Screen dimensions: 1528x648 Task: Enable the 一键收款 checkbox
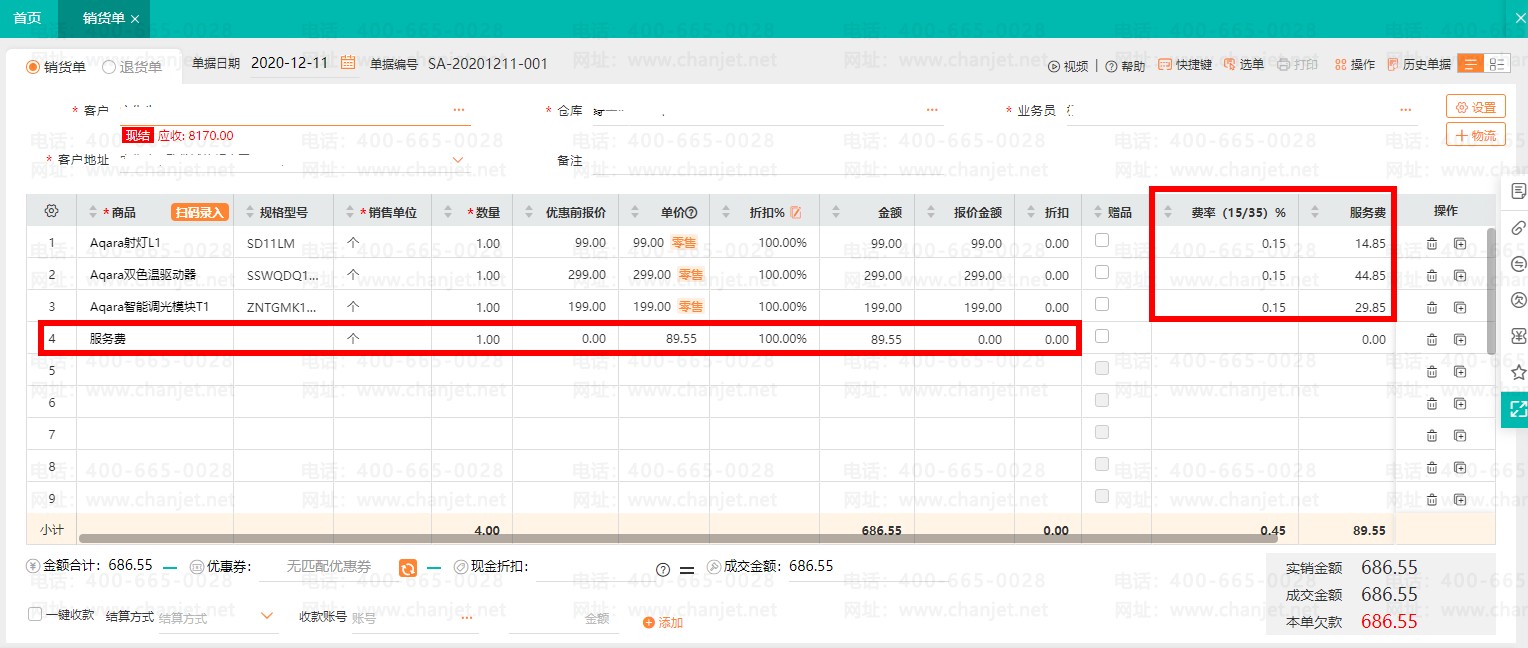[35, 614]
